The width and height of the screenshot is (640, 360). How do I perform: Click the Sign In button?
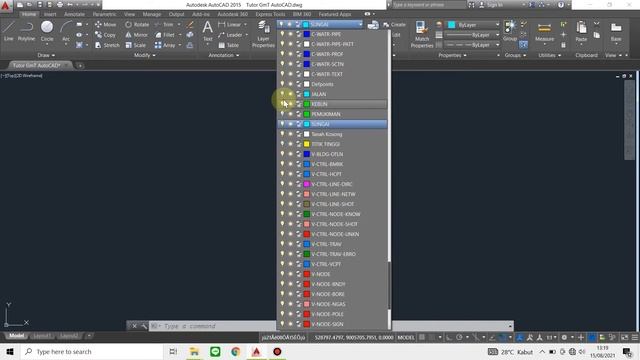coord(491,5)
